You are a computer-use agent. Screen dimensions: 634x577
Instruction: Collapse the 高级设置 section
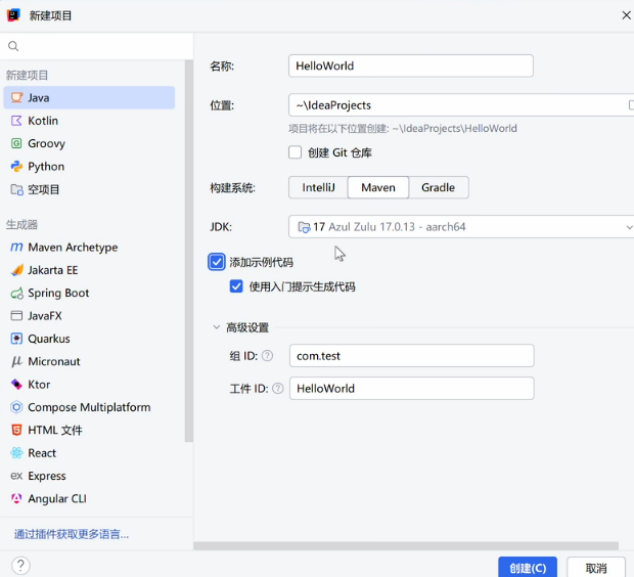216,327
